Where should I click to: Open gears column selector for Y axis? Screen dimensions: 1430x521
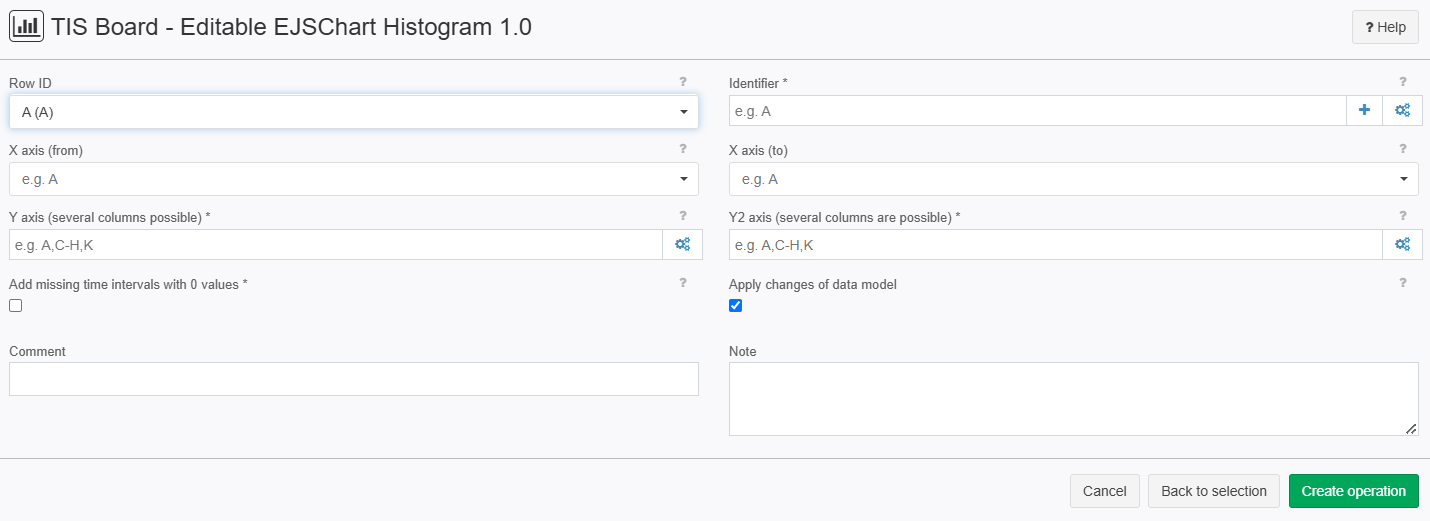682,245
